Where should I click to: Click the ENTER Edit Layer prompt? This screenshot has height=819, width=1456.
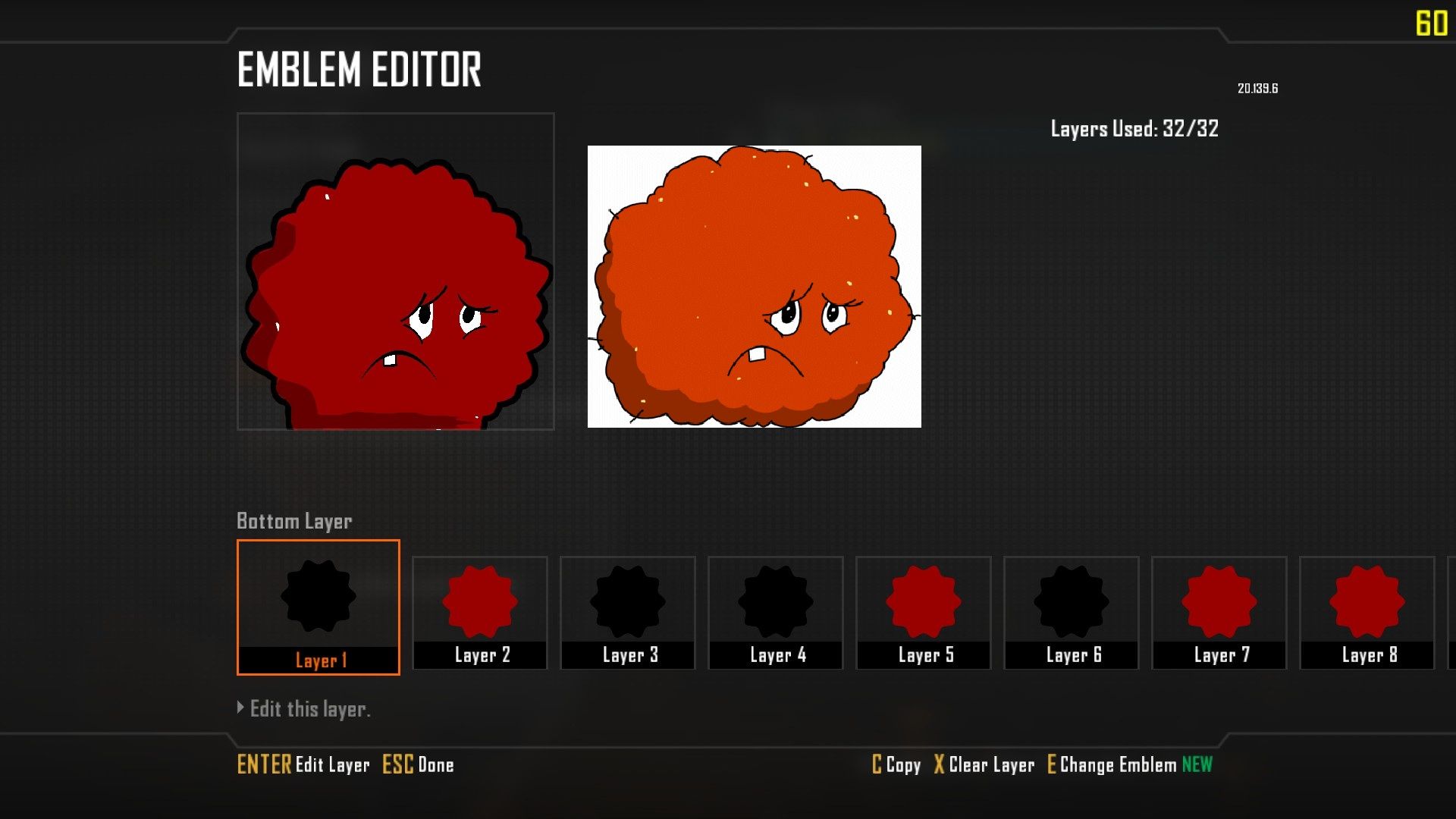tap(303, 764)
